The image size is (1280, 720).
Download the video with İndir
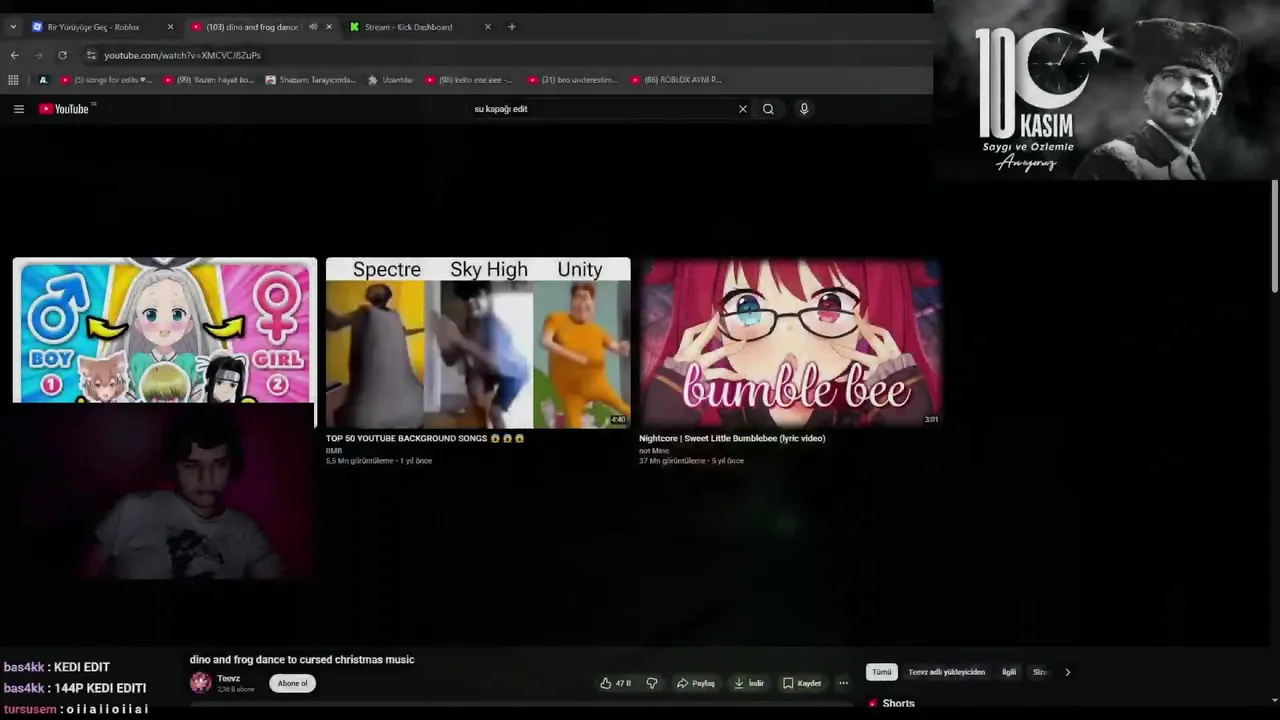(x=749, y=683)
